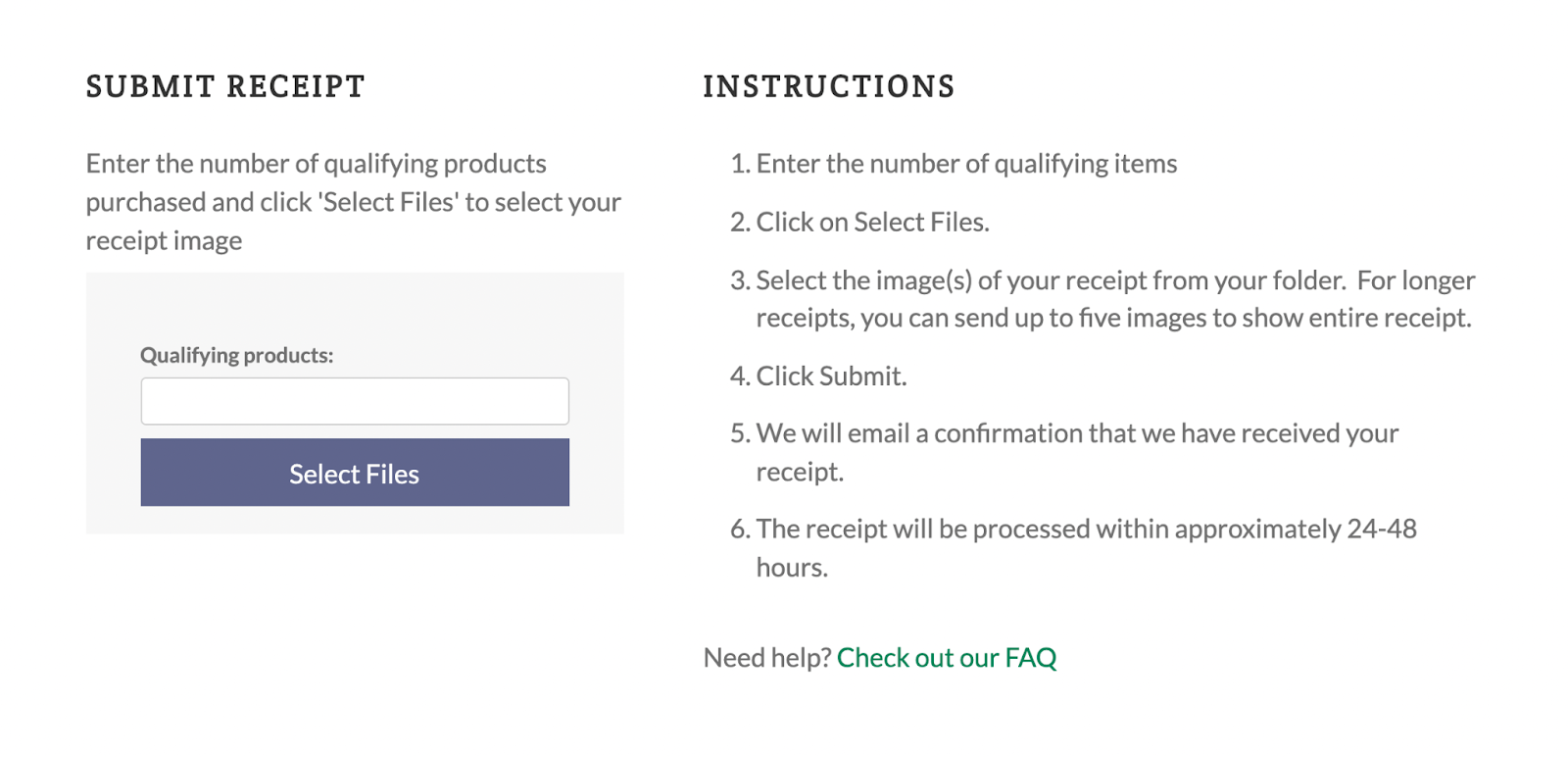Click step 'Enter the number of qualifying items'
The width and height of the screenshot is (1568, 757).
coord(966,163)
